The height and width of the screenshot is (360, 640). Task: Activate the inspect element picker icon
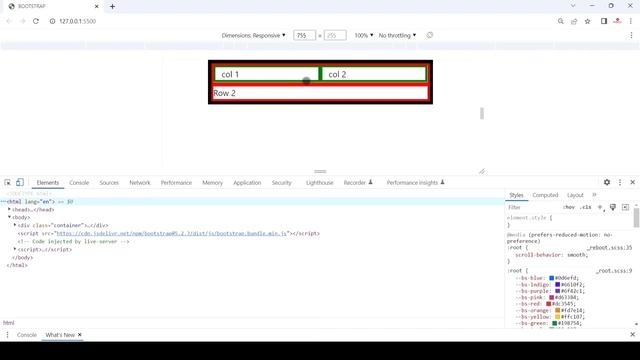7,182
